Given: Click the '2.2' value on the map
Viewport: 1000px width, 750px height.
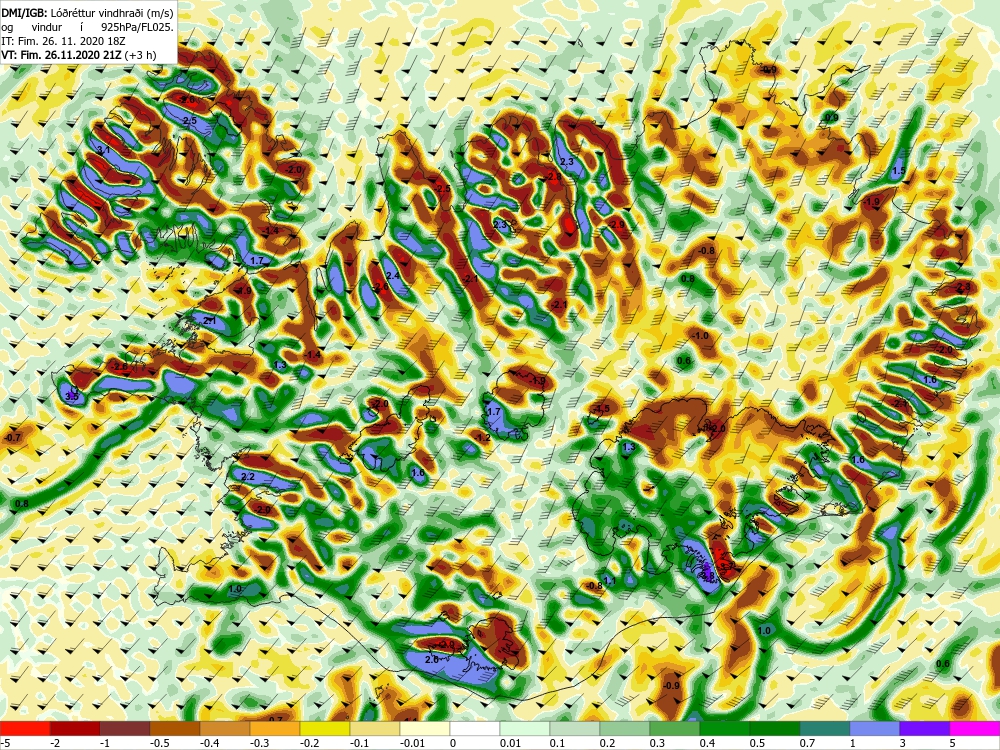Looking at the screenshot, I should click(248, 477).
